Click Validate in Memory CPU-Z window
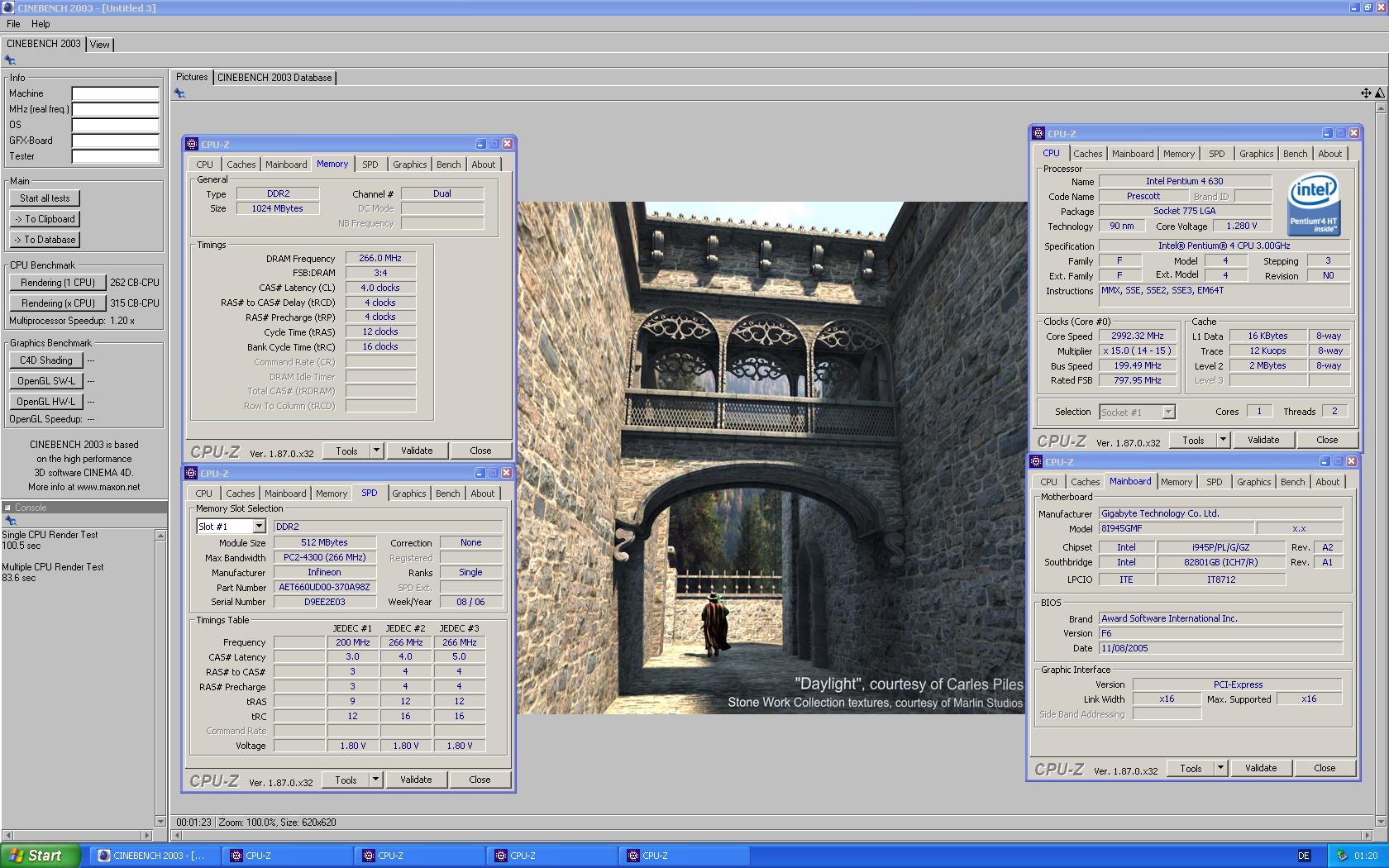This screenshot has width=1389, height=868. click(x=417, y=451)
